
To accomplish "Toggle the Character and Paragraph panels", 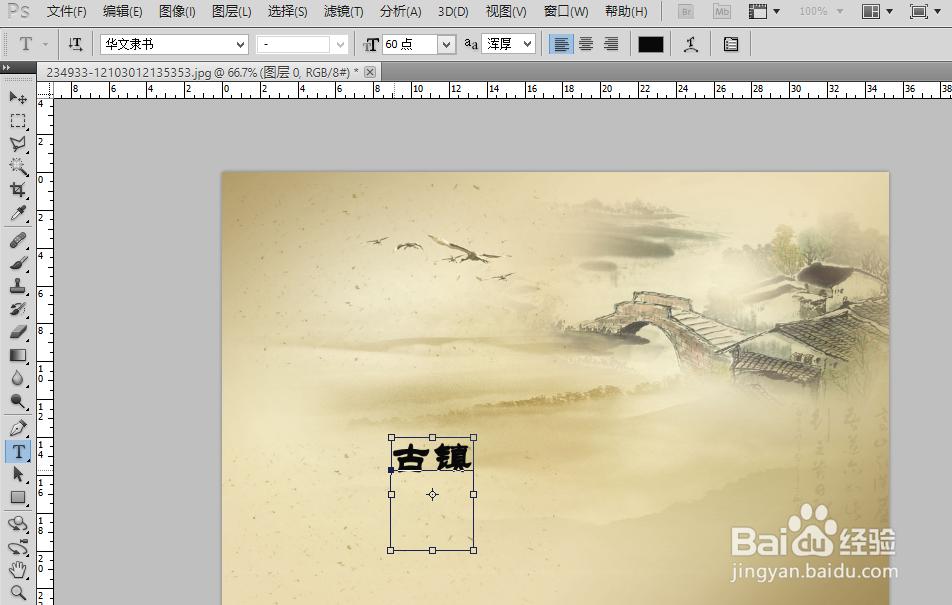I will [731, 44].
